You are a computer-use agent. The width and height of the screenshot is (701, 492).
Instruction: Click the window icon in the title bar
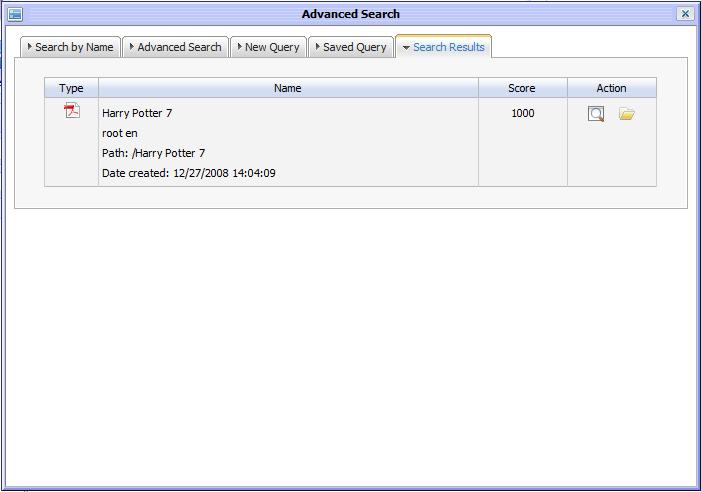(15, 14)
